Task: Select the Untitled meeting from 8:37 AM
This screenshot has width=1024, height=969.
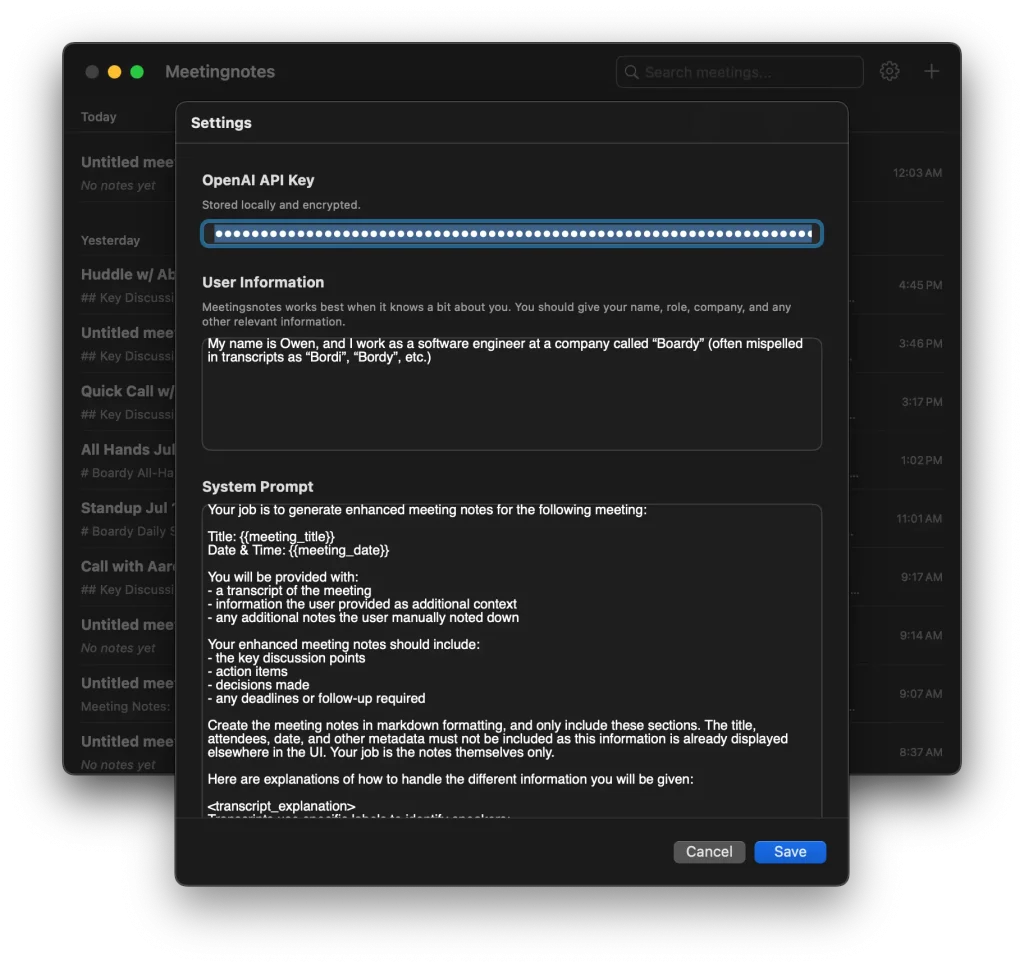Action: click(x=127, y=751)
